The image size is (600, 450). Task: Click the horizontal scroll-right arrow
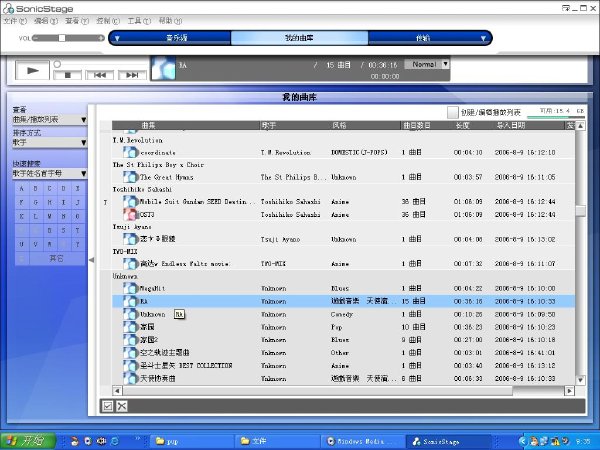pos(569,391)
